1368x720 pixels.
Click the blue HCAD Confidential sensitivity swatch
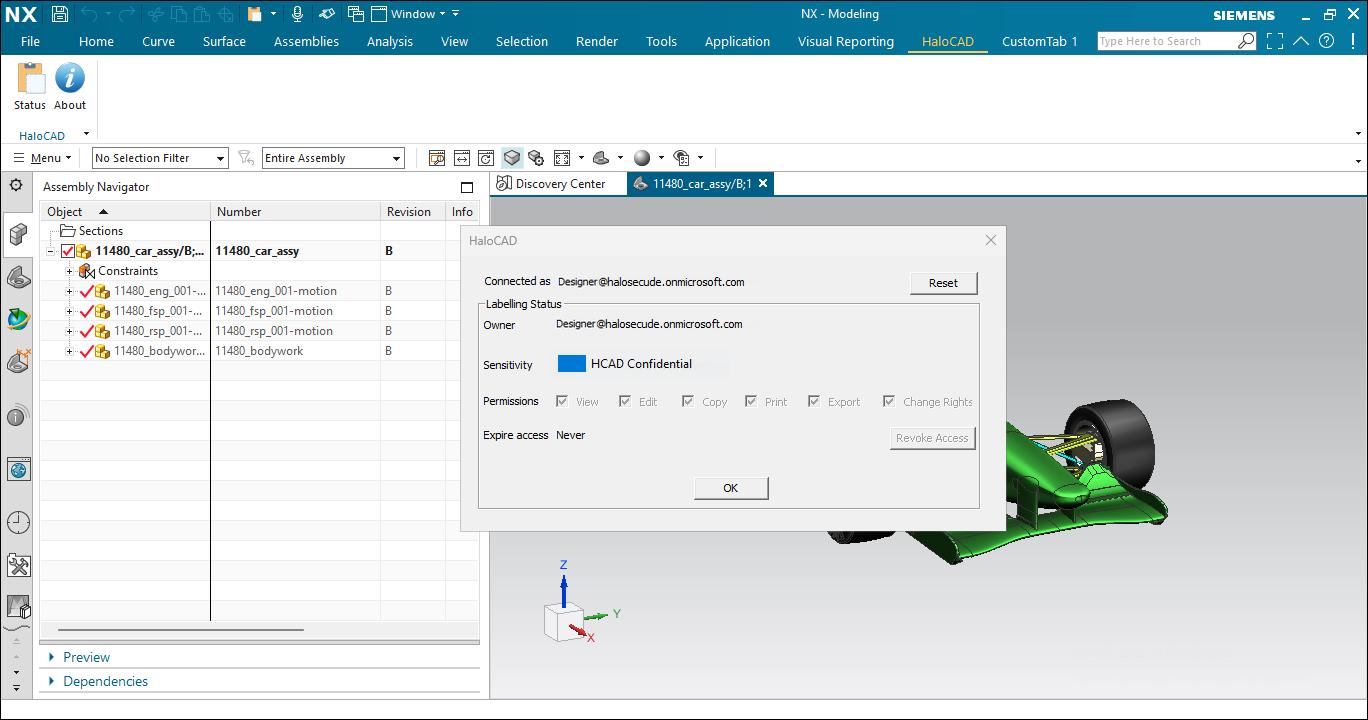[x=571, y=363]
